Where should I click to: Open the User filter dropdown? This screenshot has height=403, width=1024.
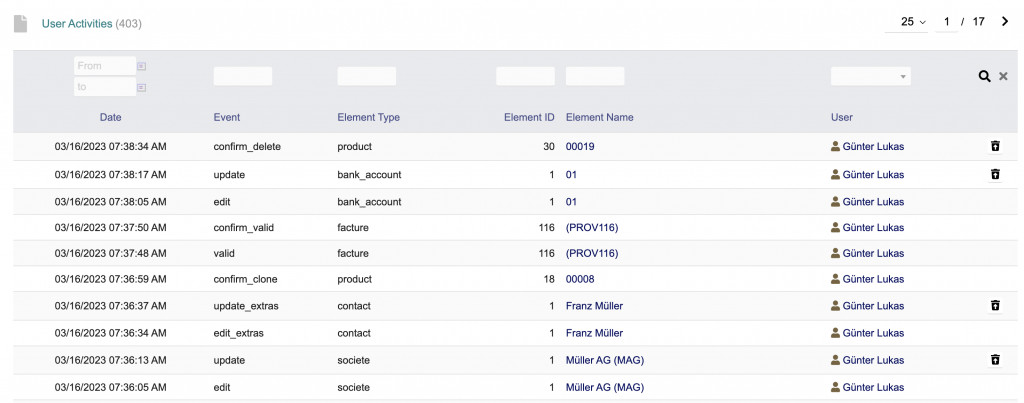pos(870,76)
